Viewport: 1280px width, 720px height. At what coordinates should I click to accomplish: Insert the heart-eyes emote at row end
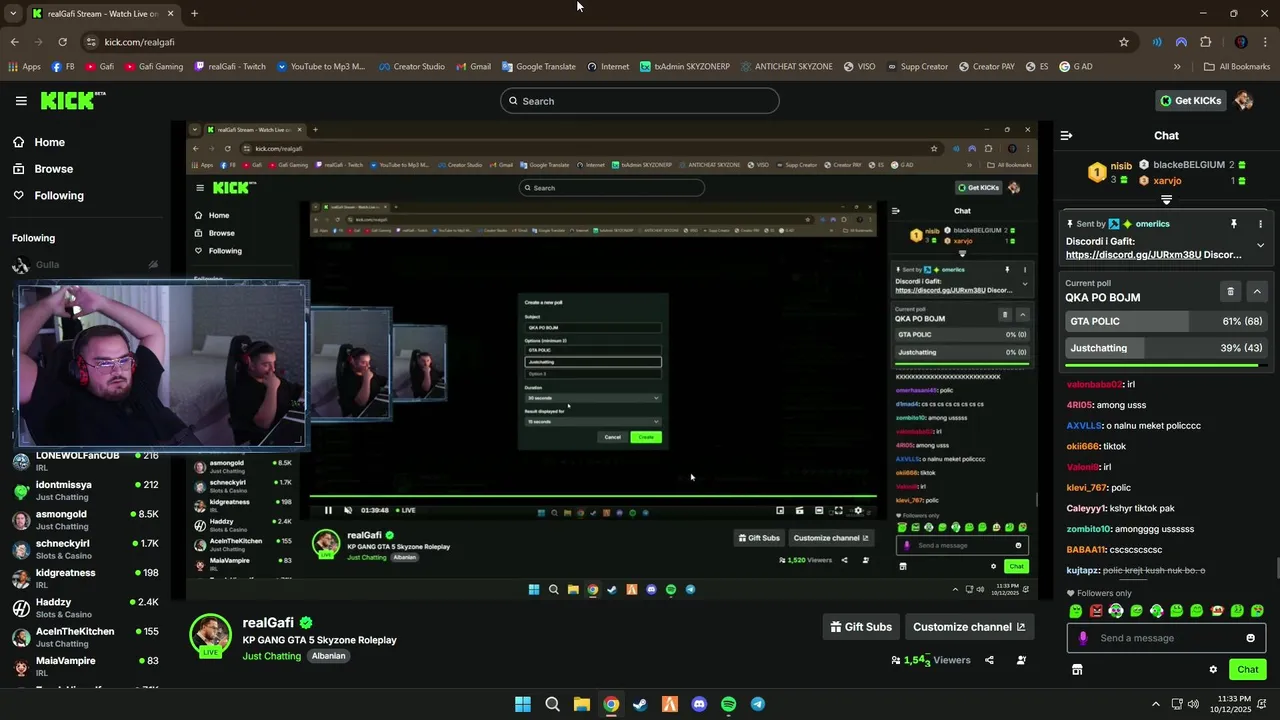(1257, 610)
